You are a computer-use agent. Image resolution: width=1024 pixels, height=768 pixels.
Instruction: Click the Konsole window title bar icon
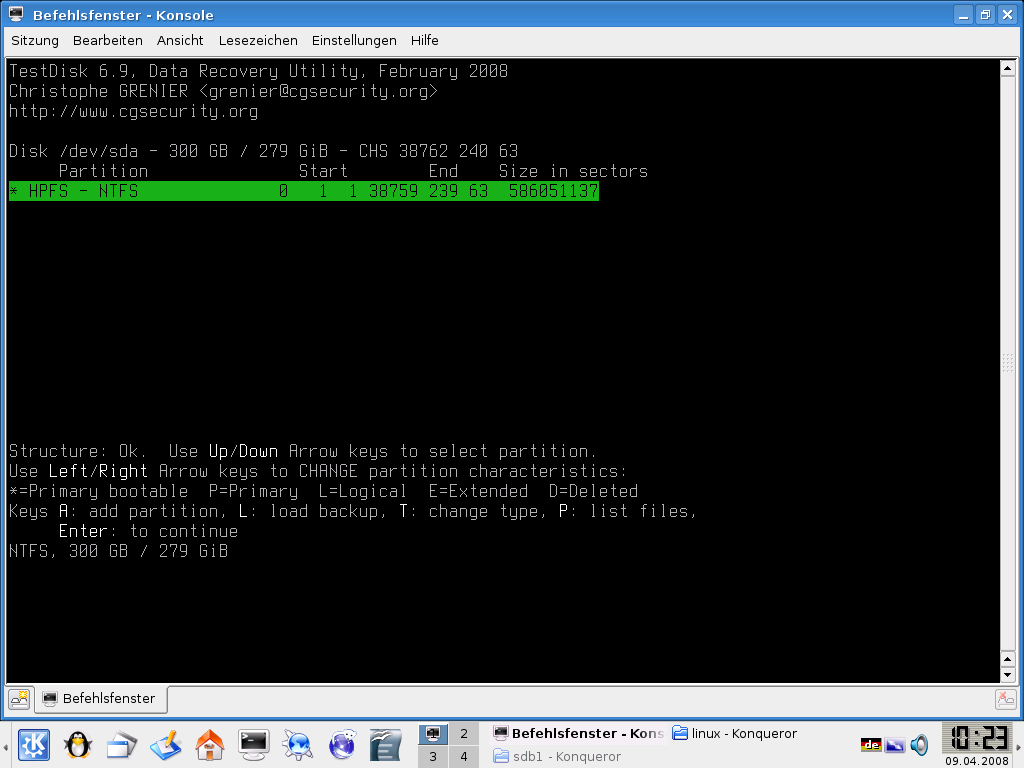[16, 14]
